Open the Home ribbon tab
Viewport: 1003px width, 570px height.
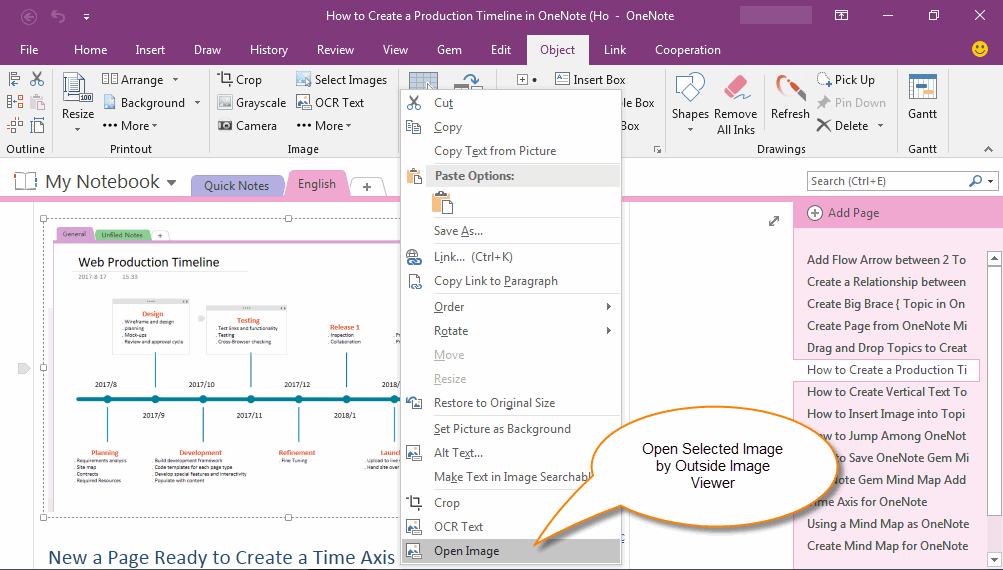click(x=90, y=49)
